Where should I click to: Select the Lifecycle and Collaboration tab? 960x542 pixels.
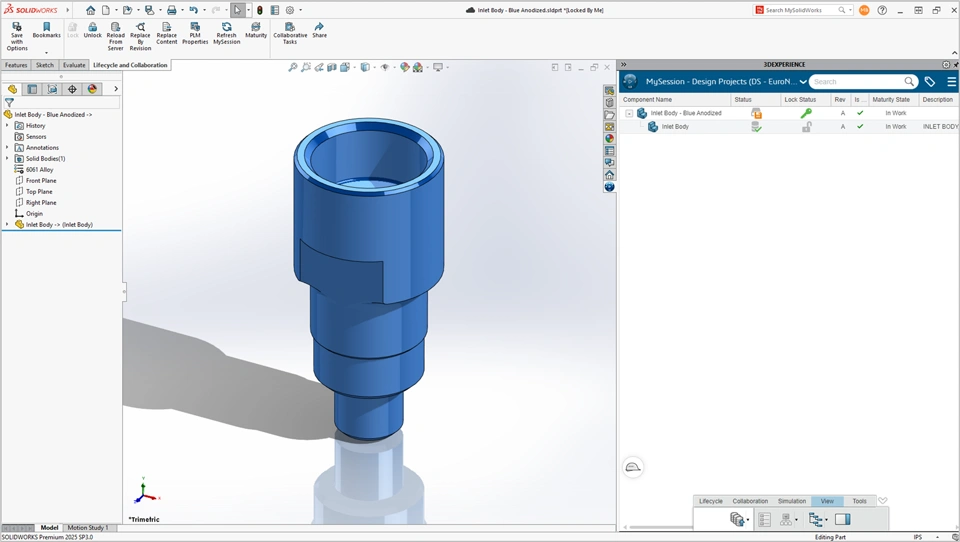coord(130,65)
